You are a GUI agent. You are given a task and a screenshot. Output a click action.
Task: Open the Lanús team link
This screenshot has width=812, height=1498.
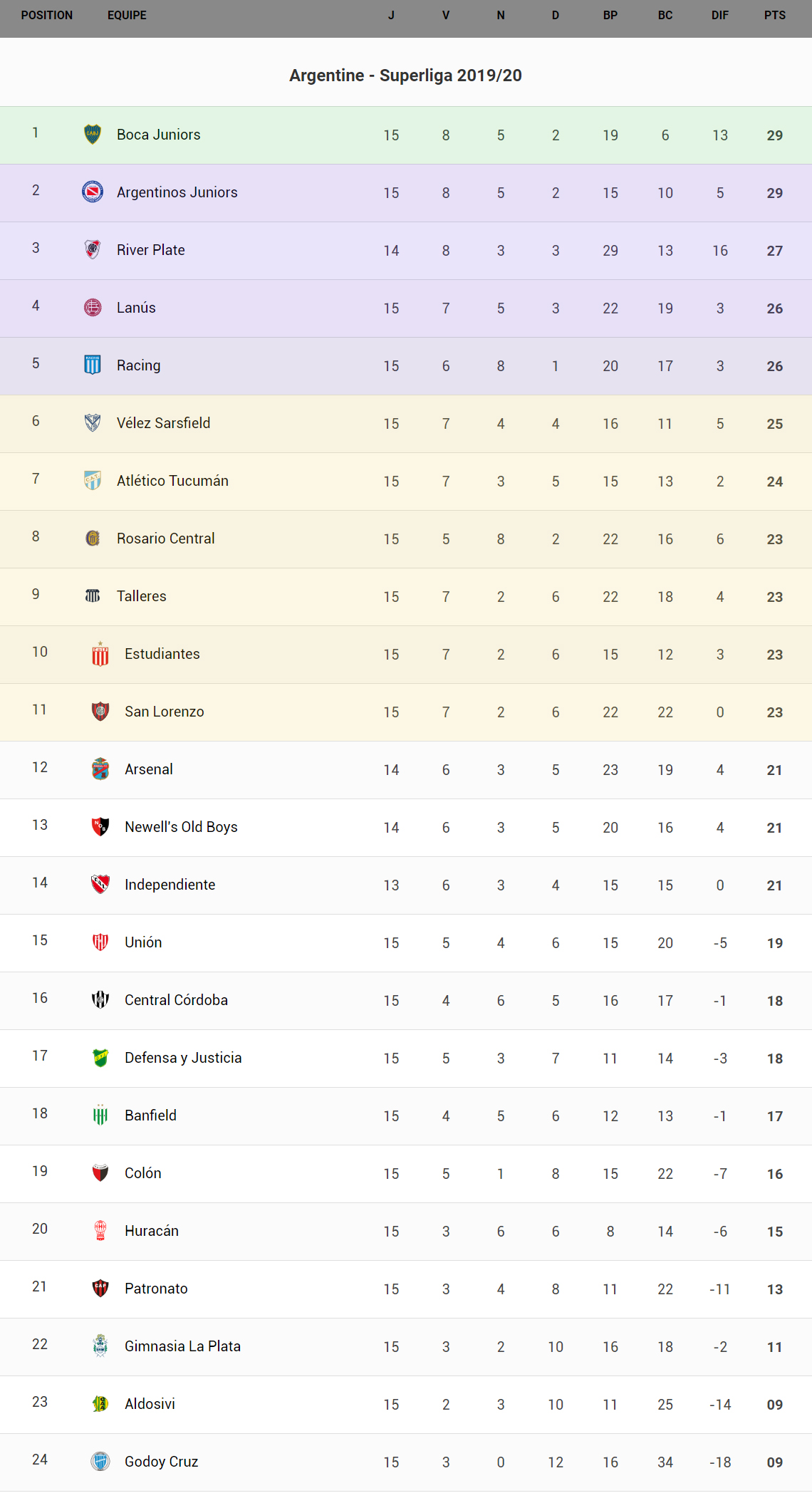click(136, 308)
